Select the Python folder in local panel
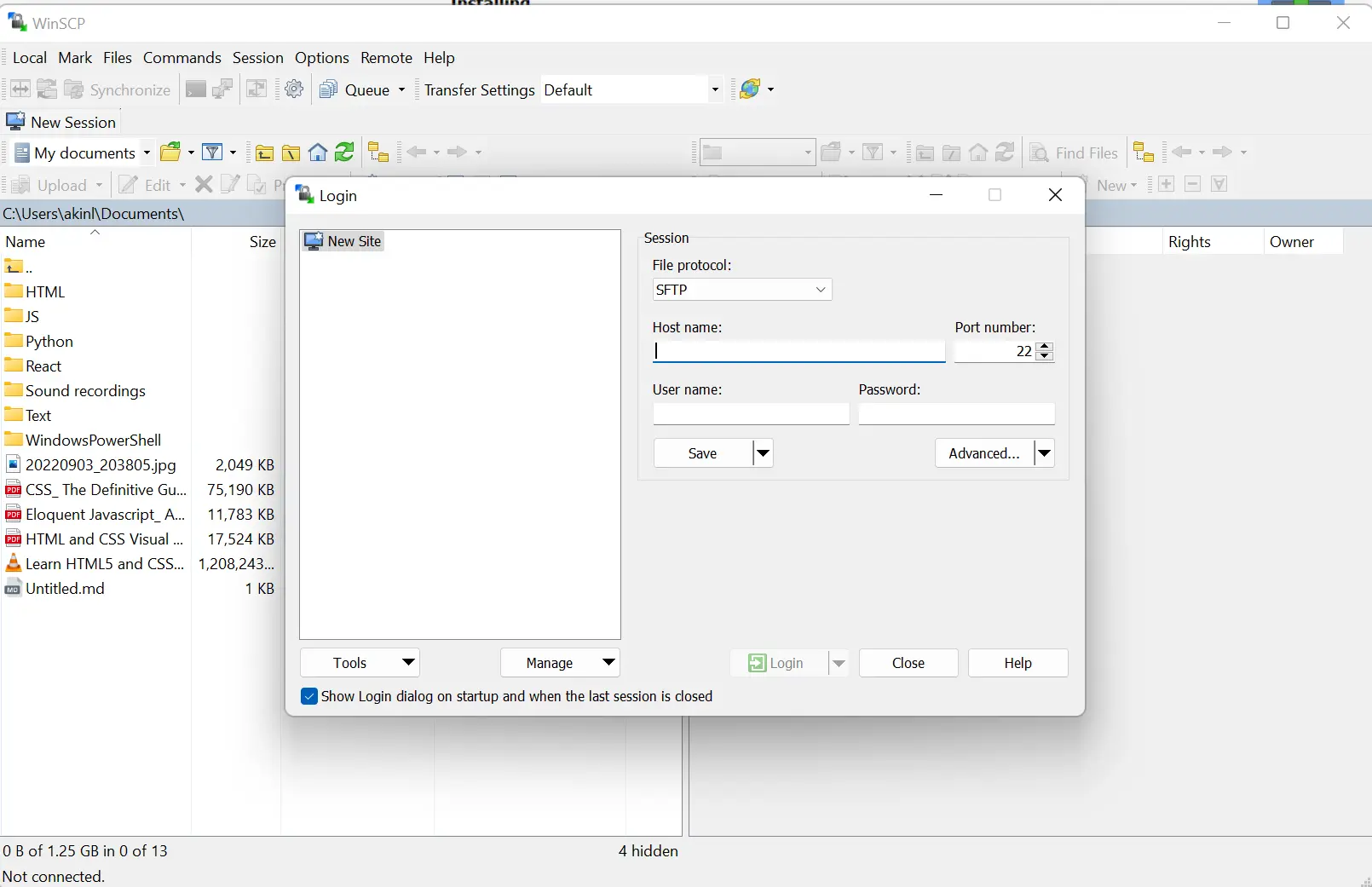 (39, 341)
